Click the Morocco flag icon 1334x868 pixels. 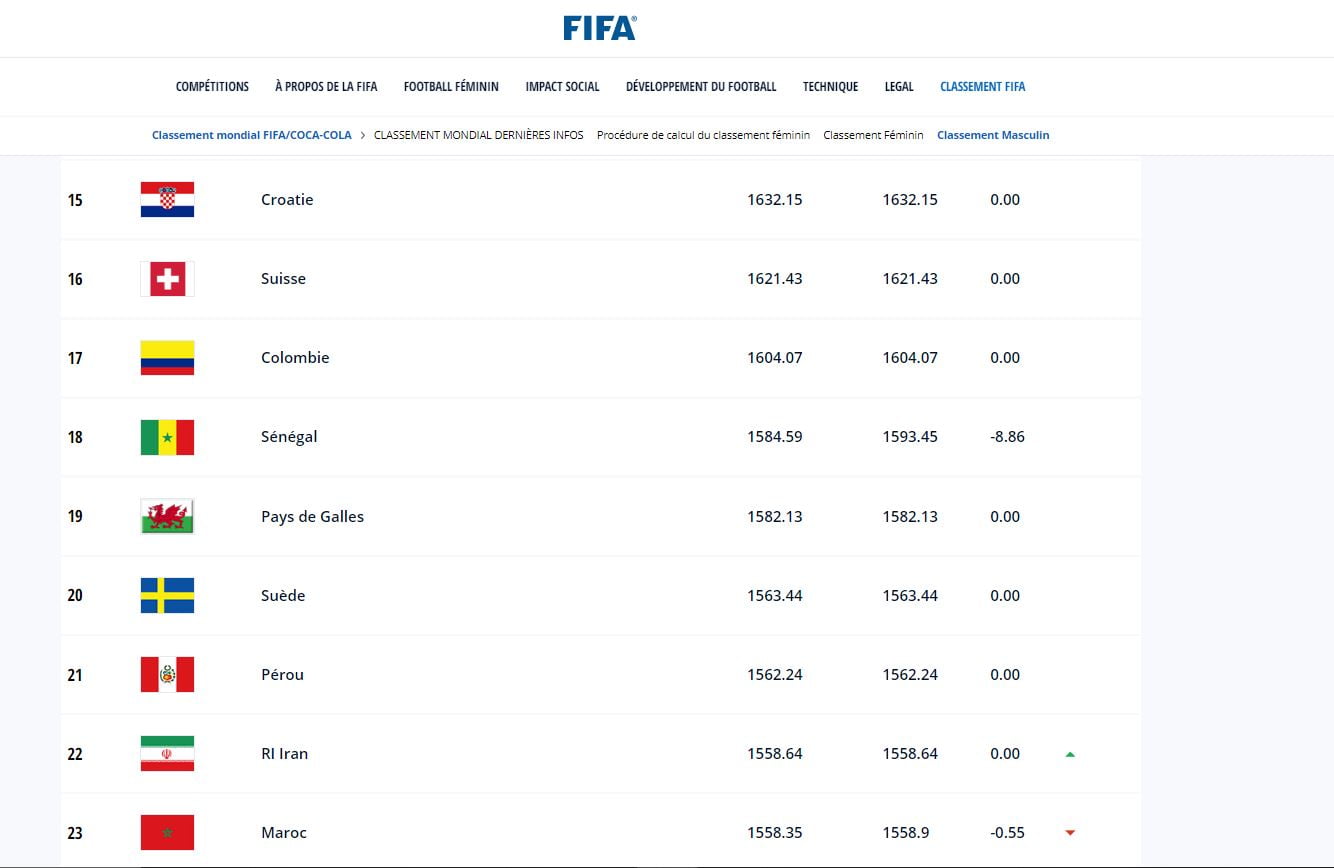(x=167, y=832)
